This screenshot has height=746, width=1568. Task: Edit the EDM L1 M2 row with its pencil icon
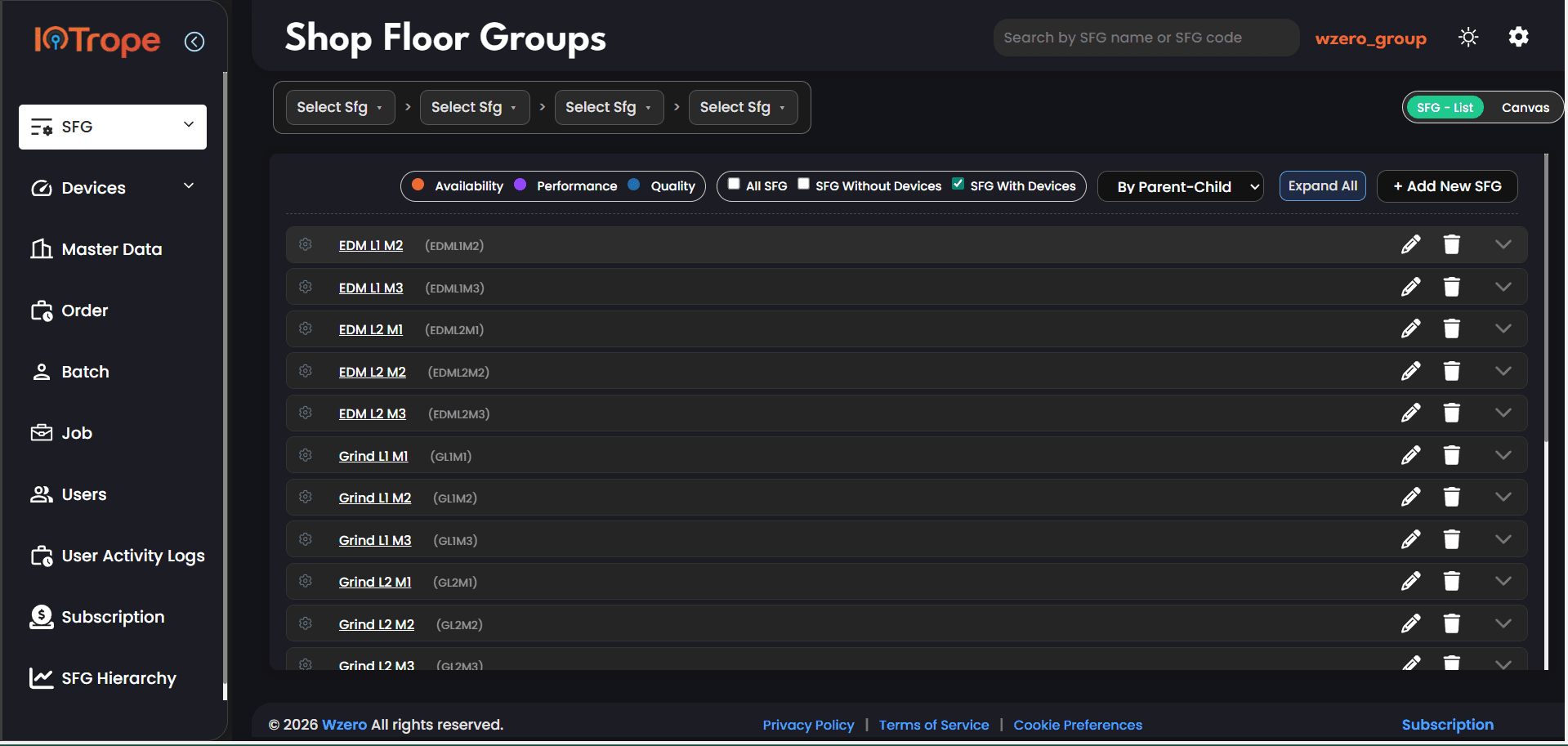[1410, 244]
